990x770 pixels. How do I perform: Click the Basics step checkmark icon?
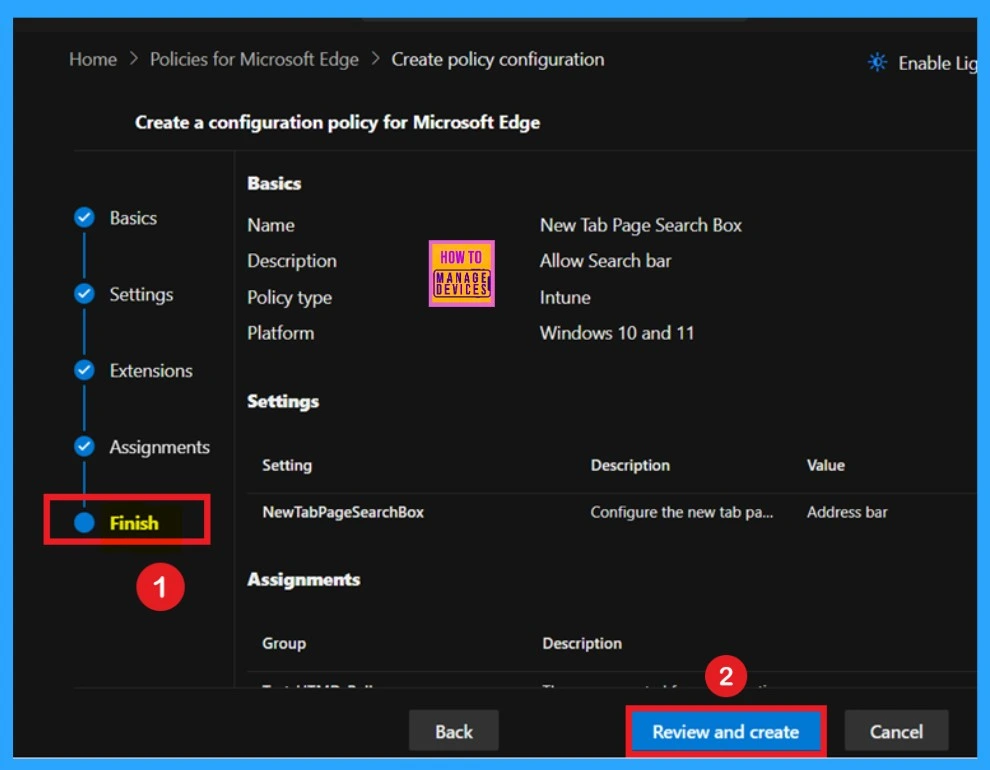pyautogui.click(x=85, y=218)
